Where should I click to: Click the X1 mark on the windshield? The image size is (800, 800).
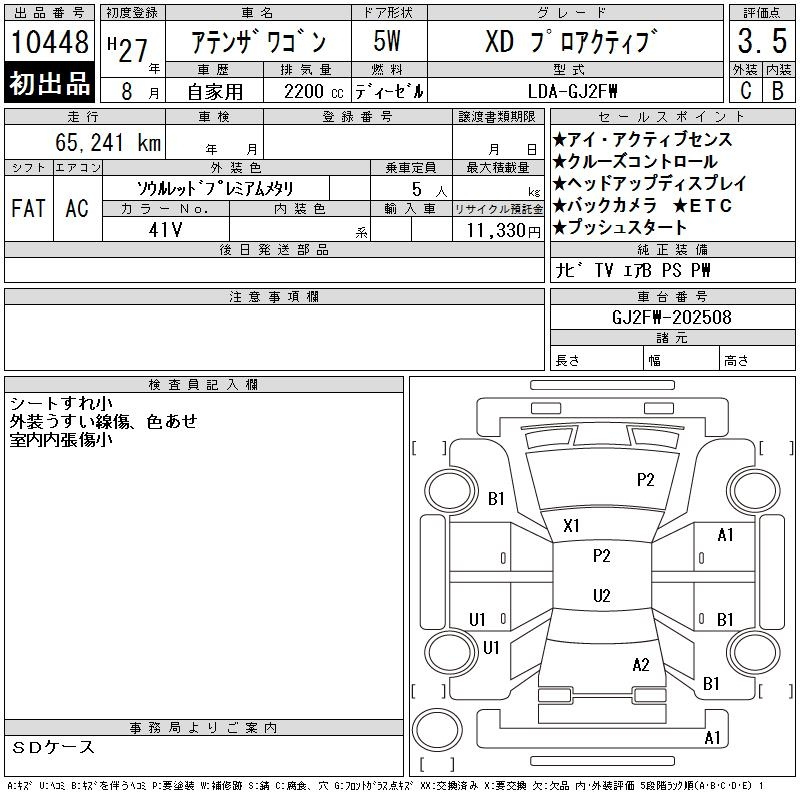(571, 526)
